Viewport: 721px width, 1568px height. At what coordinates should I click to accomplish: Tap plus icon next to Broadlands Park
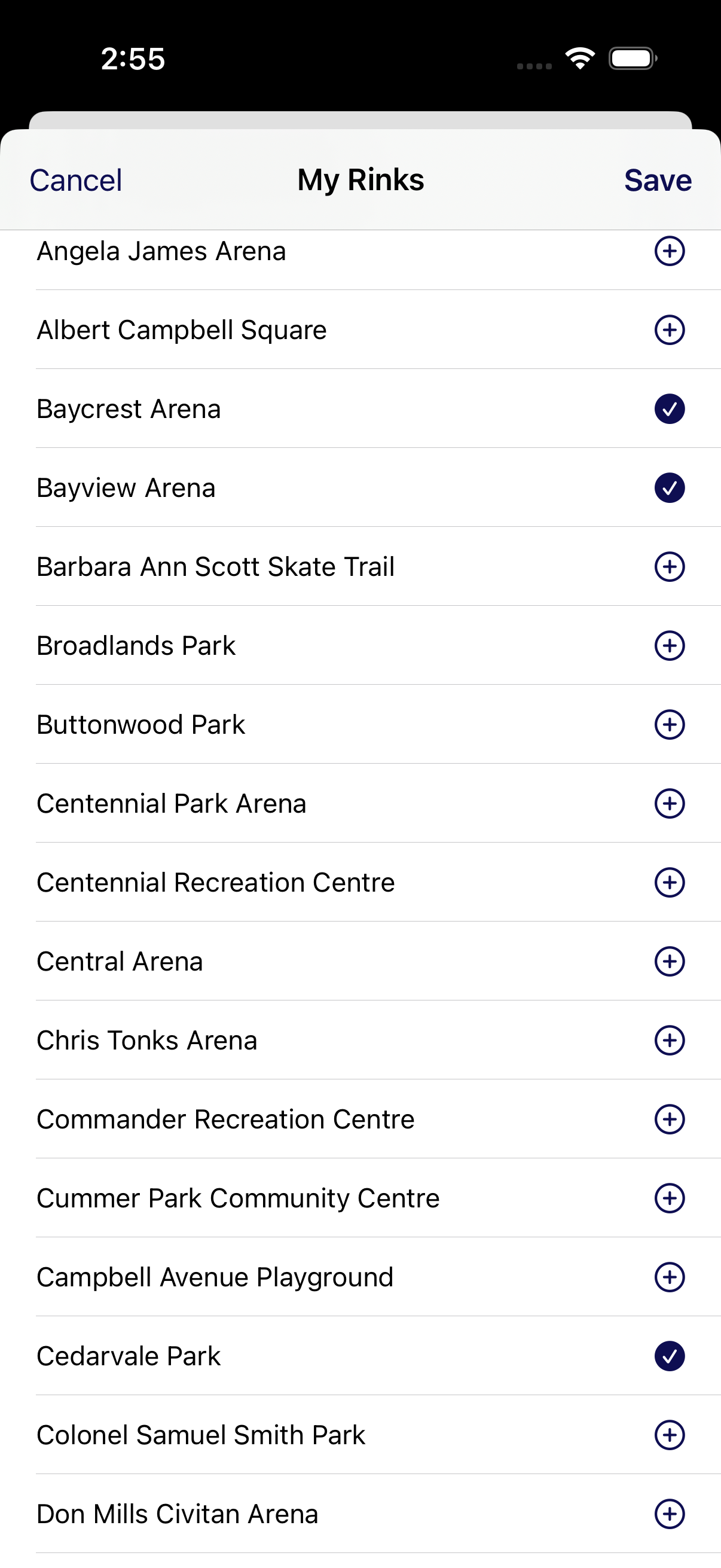pyautogui.click(x=669, y=645)
